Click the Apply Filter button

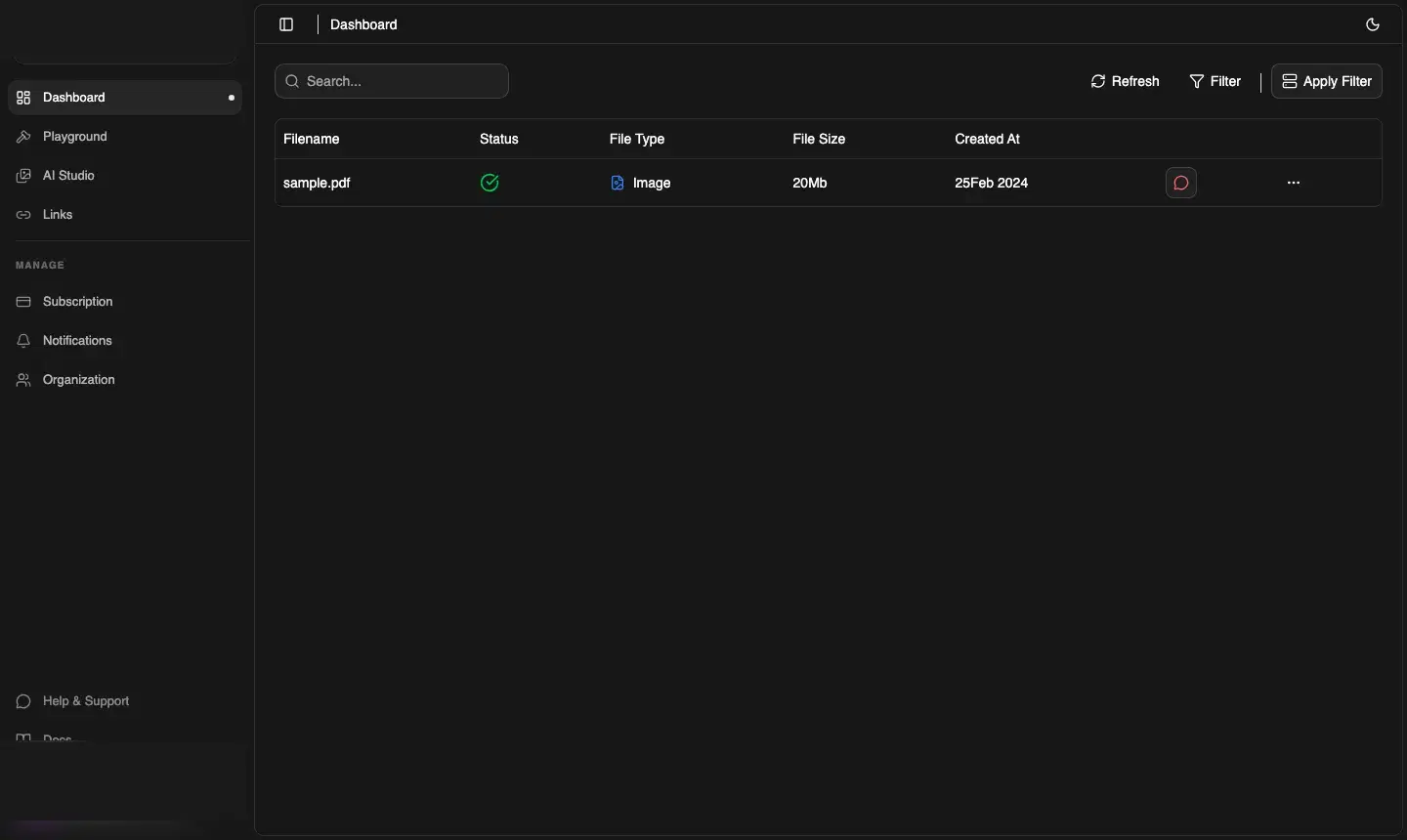click(1327, 81)
